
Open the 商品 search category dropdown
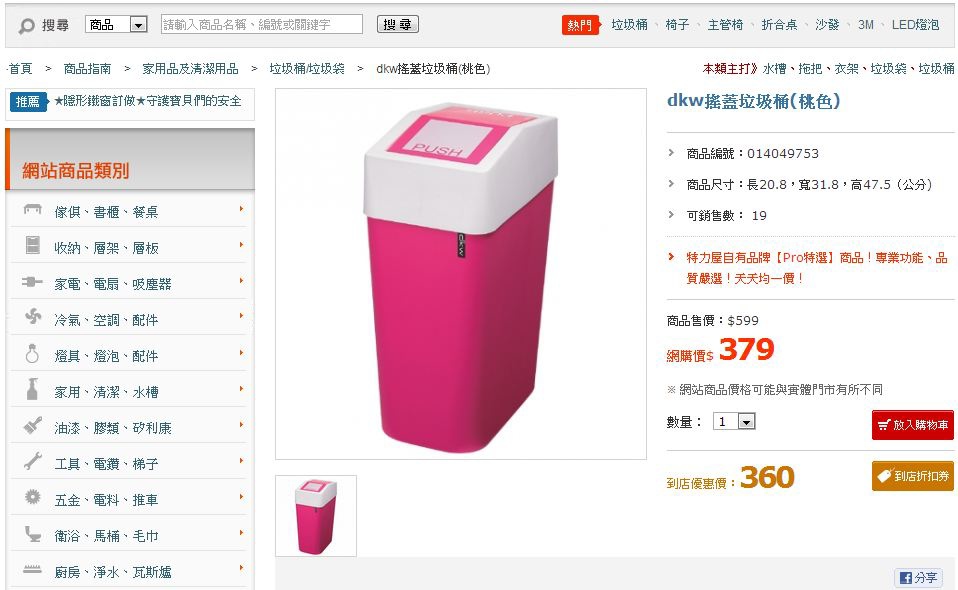pyautogui.click(x=139, y=24)
